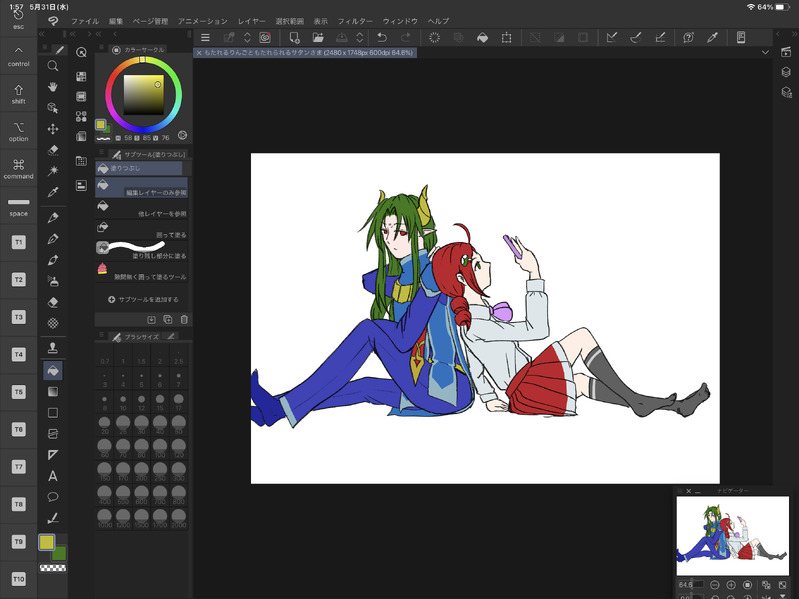The height and width of the screenshot is (599, 799).
Task: Select the Text tool
Action: click(53, 476)
